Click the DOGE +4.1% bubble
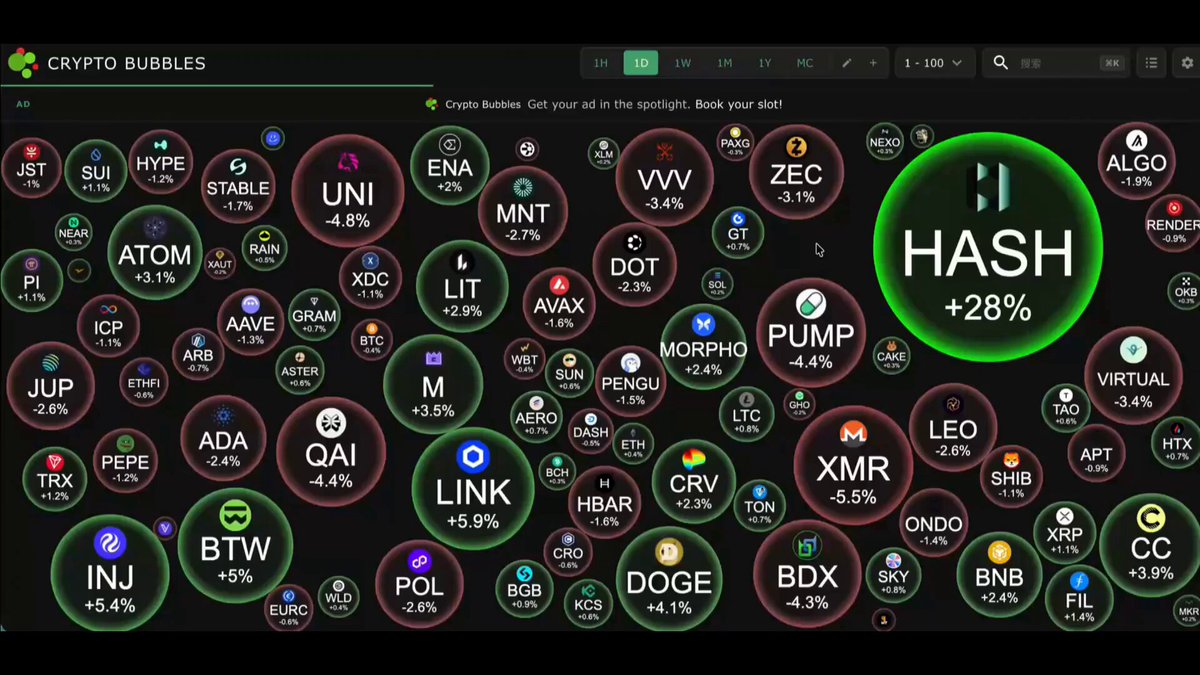 [x=668, y=578]
